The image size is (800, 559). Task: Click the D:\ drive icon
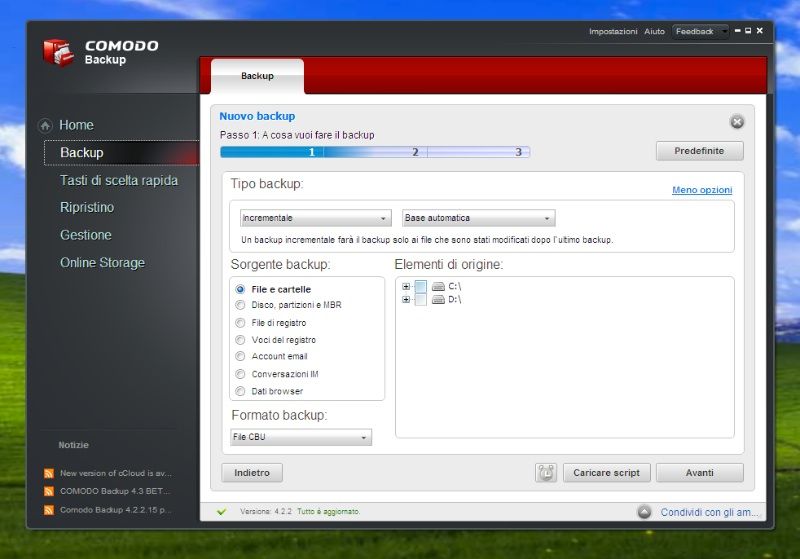[438, 300]
